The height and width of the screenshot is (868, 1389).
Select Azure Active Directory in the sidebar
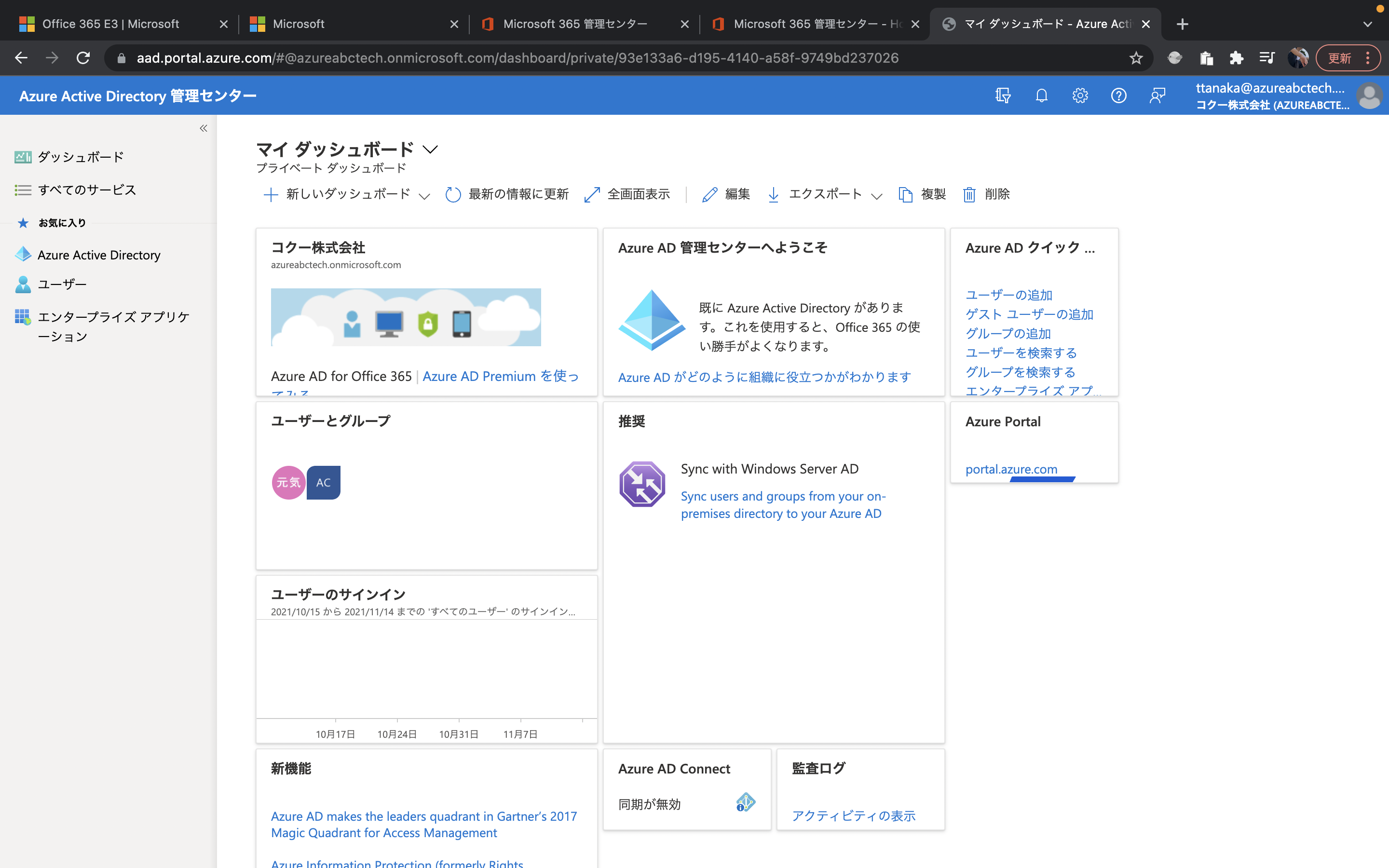click(x=99, y=254)
